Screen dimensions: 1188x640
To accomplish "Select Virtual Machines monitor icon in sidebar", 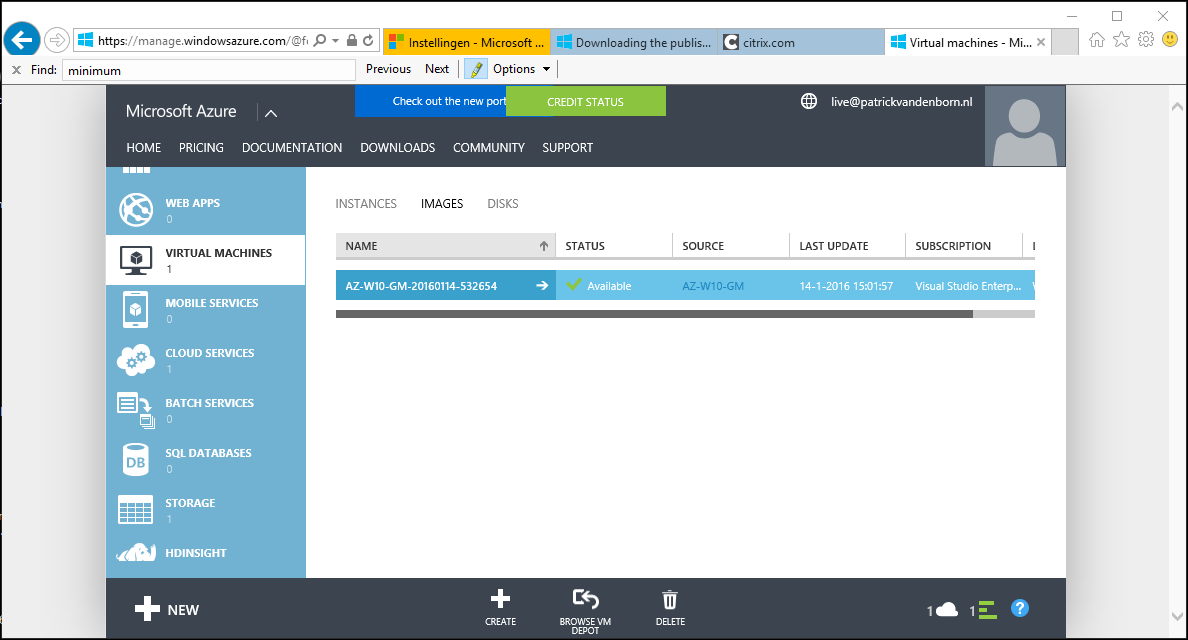I will (136, 261).
